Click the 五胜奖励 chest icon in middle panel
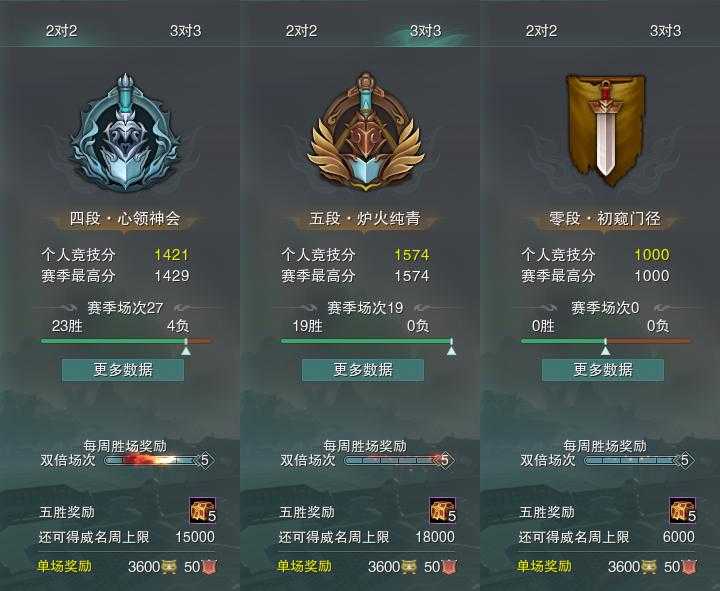 pos(443,510)
